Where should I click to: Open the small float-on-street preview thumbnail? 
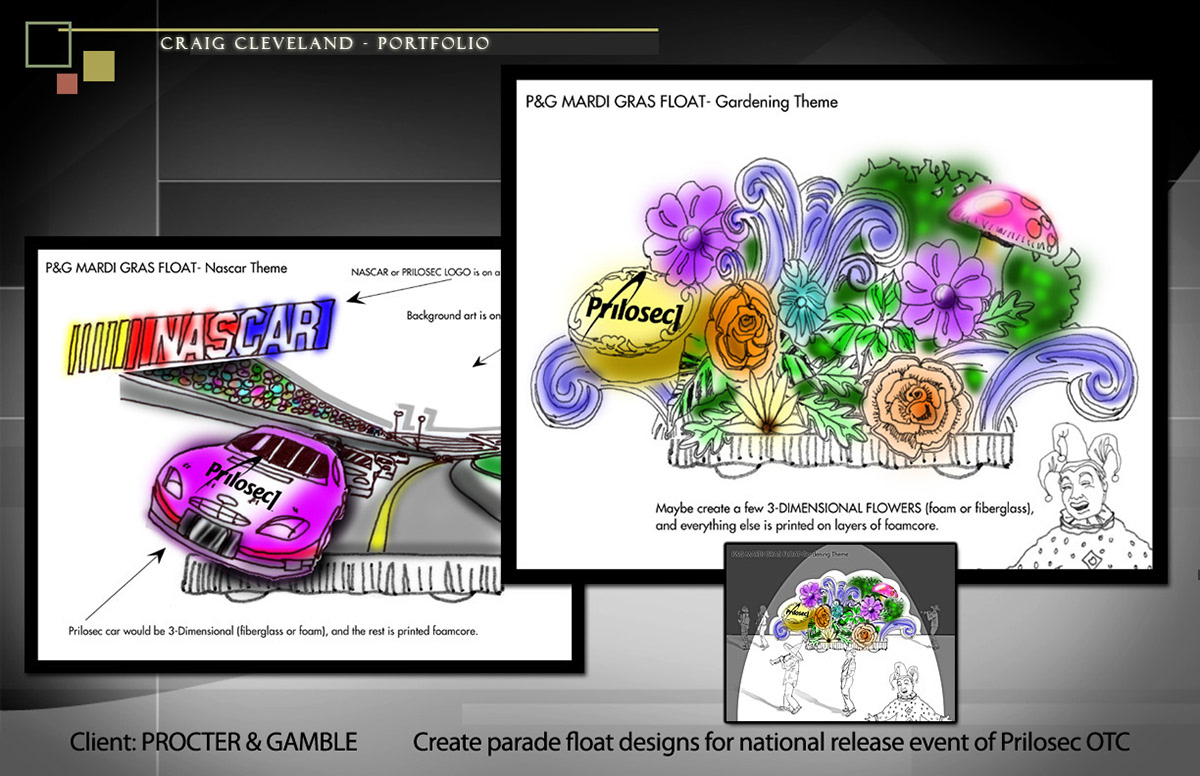point(841,631)
